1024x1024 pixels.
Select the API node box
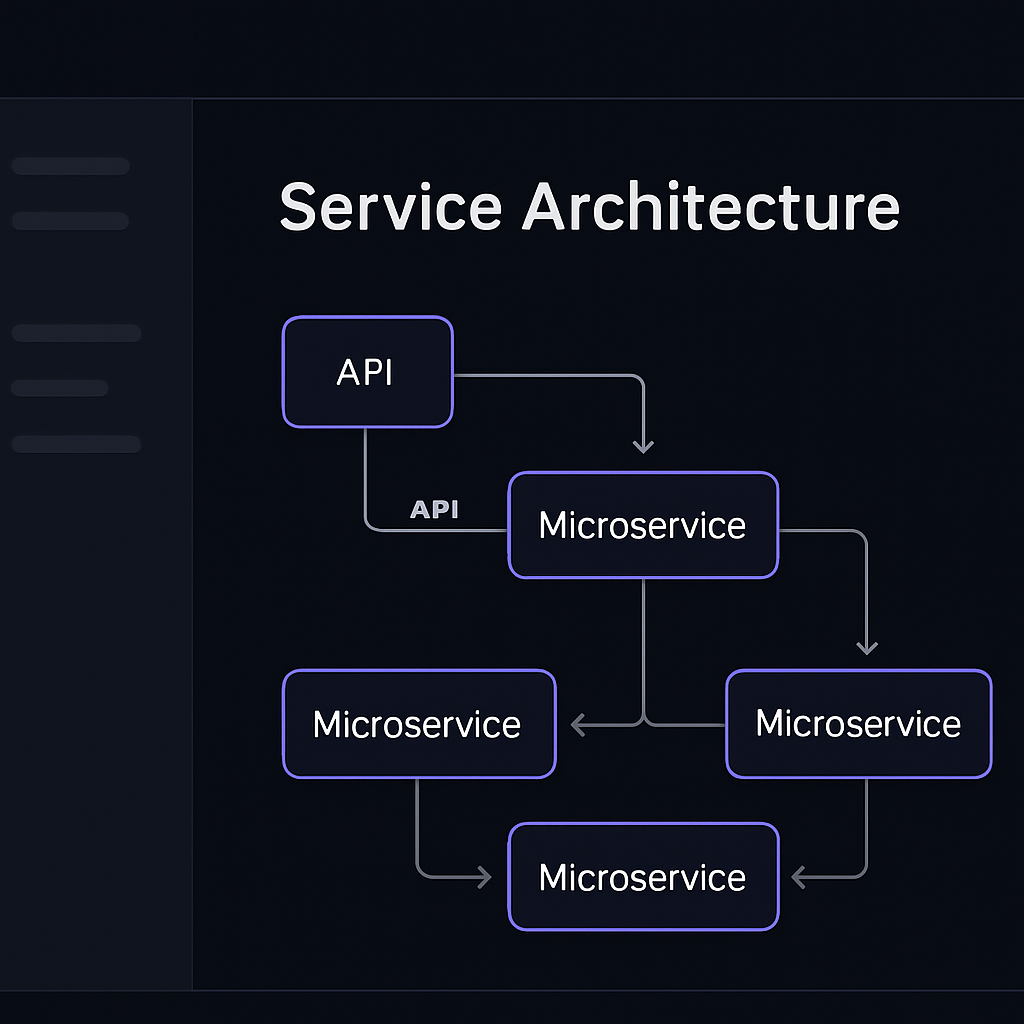[x=368, y=372]
